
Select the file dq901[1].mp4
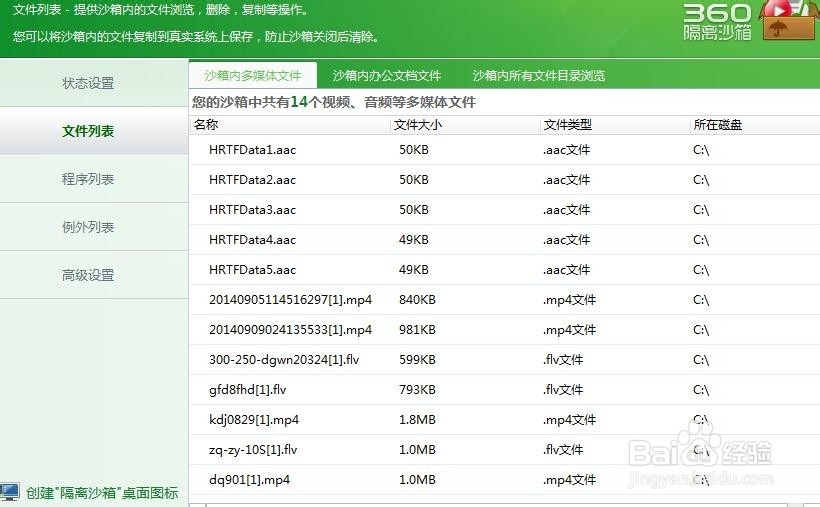[249, 480]
